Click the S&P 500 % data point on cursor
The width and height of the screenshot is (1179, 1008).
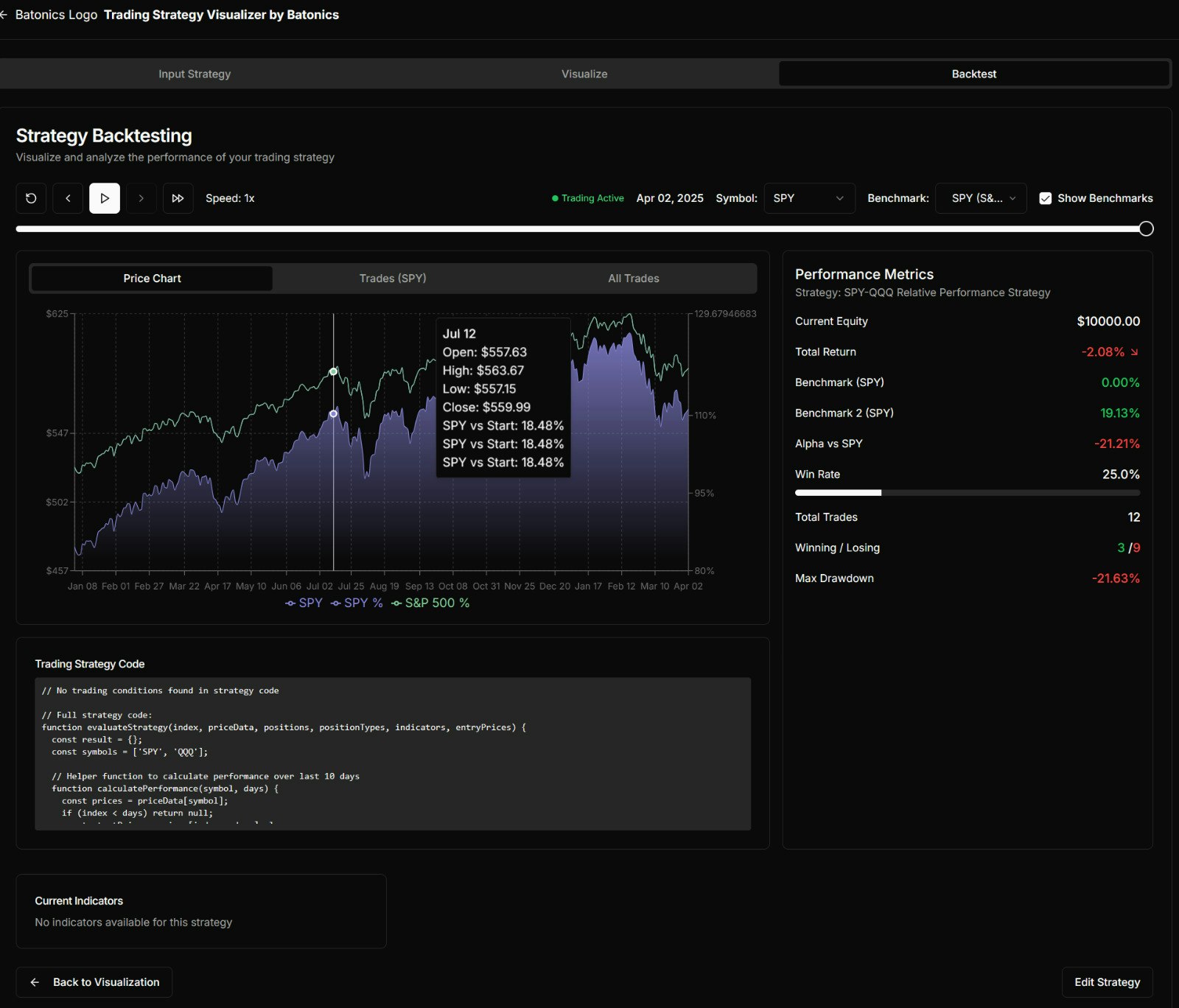pyautogui.click(x=334, y=371)
